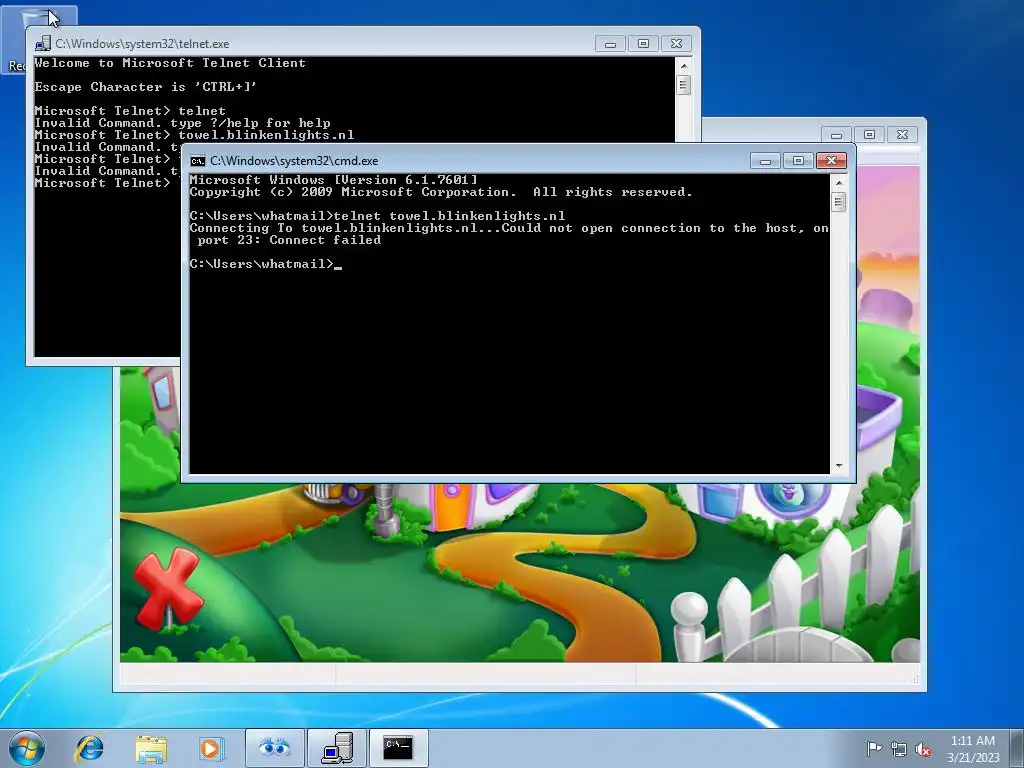Minimize the telnet.exe window
Screen dimensions: 1024x768
tap(610, 44)
